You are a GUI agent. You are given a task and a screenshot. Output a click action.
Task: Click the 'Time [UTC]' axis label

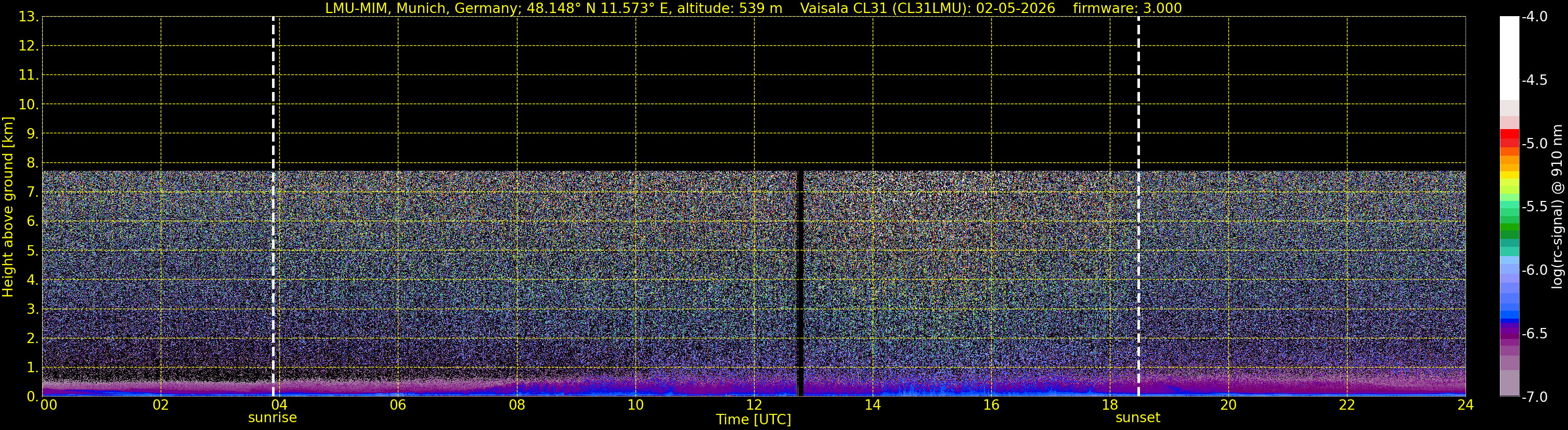tap(754, 420)
